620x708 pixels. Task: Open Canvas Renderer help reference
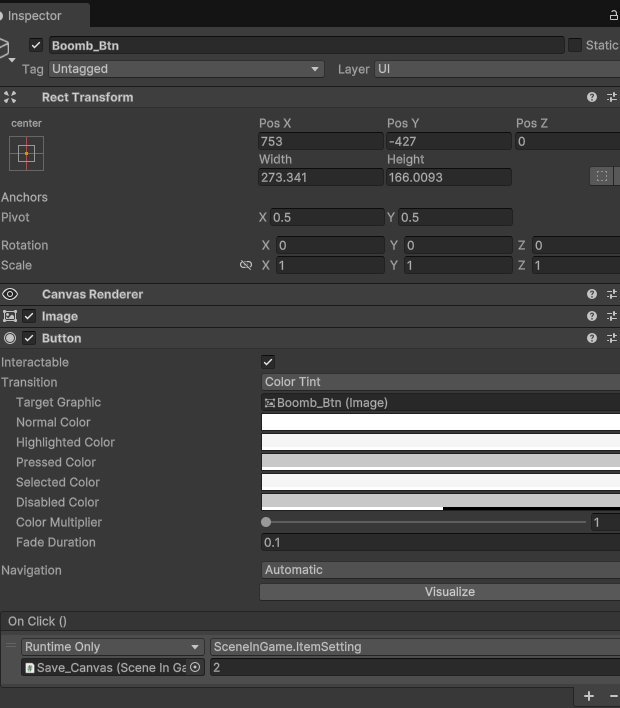592,294
